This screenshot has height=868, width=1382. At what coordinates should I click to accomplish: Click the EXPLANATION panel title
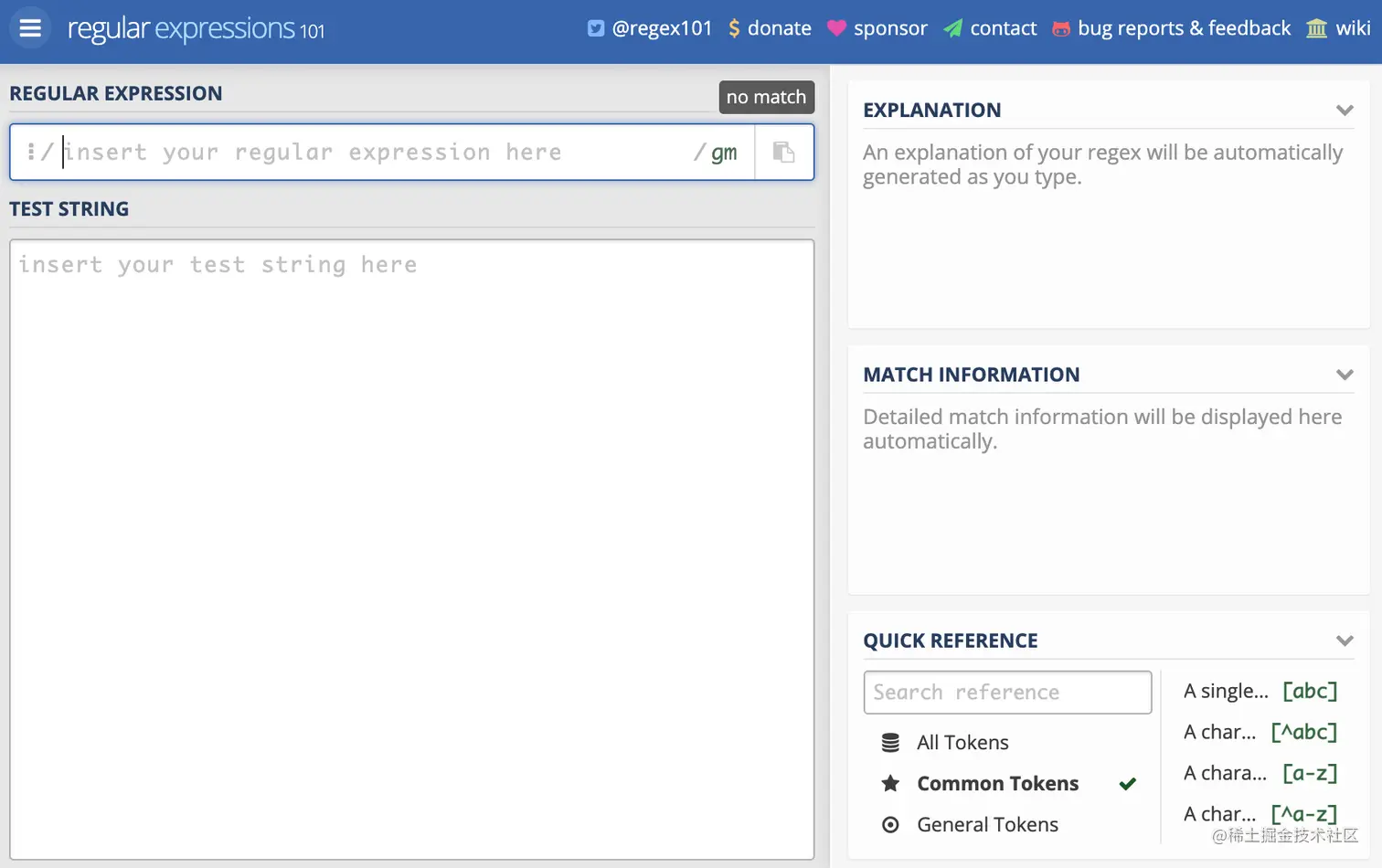tap(932, 111)
